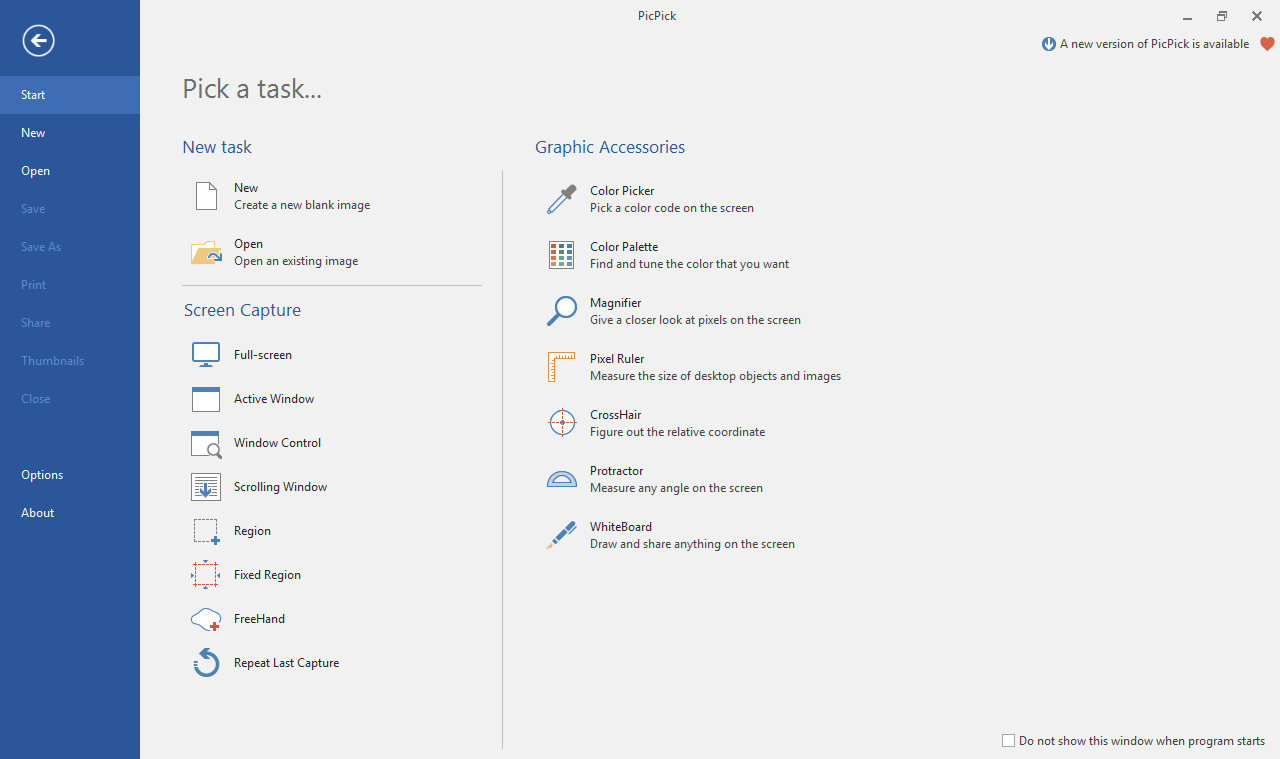1280x759 pixels.
Task: Click the Region capture icon
Action: [x=206, y=531]
